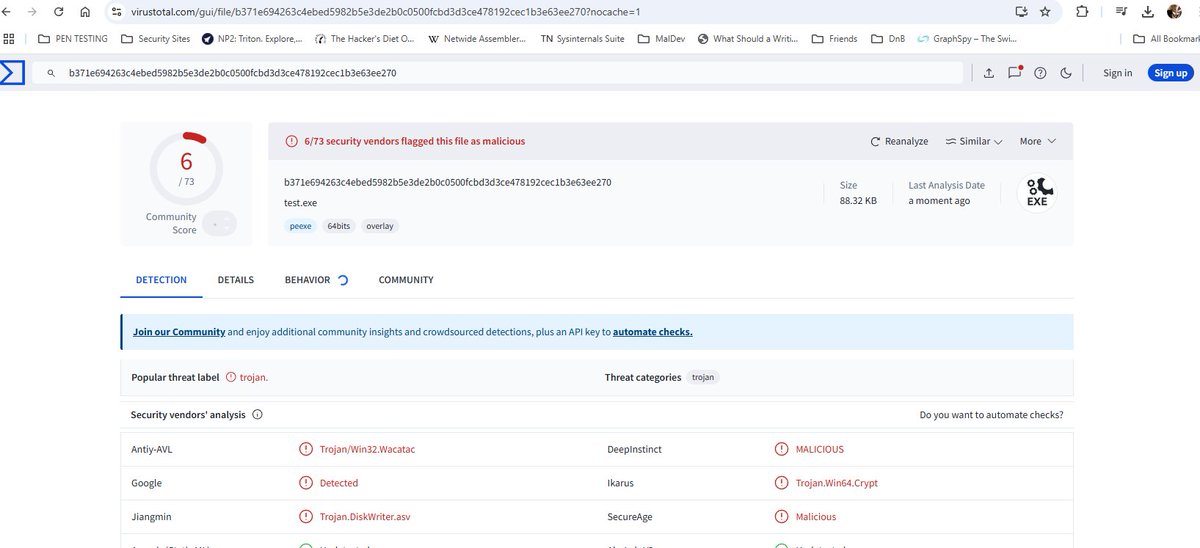Open the browser extensions puzzle icon

tap(1082, 12)
